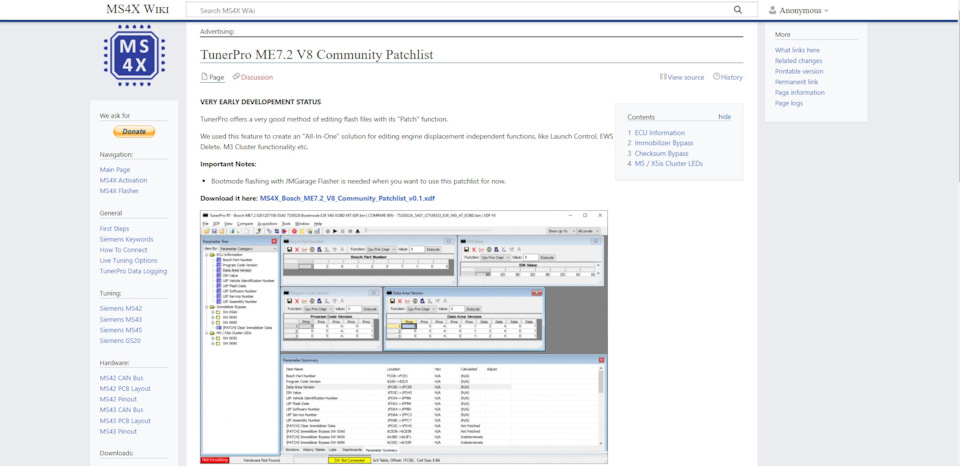
Task: Close the Parameter Tree panel
Action: (274, 241)
